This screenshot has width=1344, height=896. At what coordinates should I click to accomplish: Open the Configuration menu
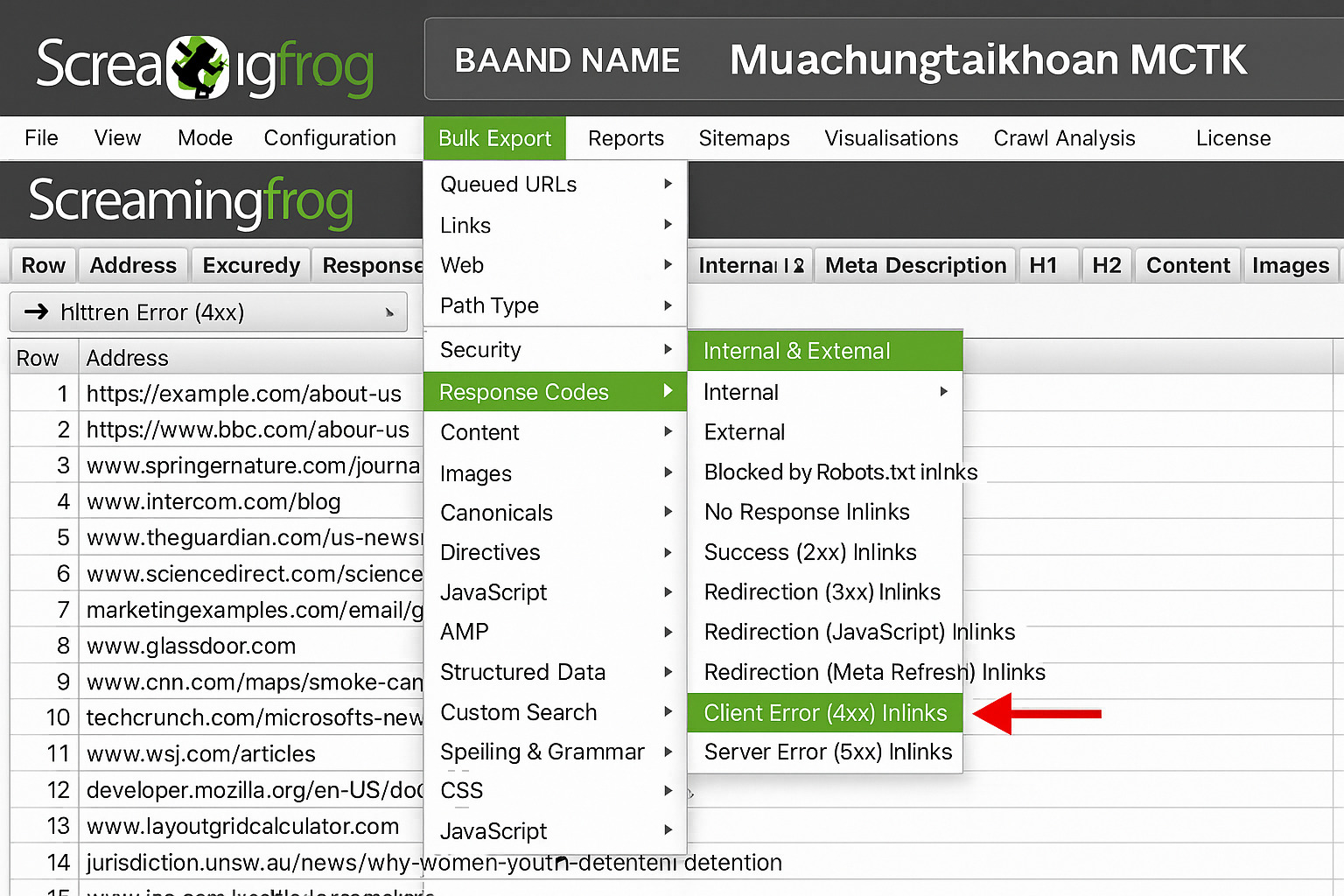pos(330,138)
